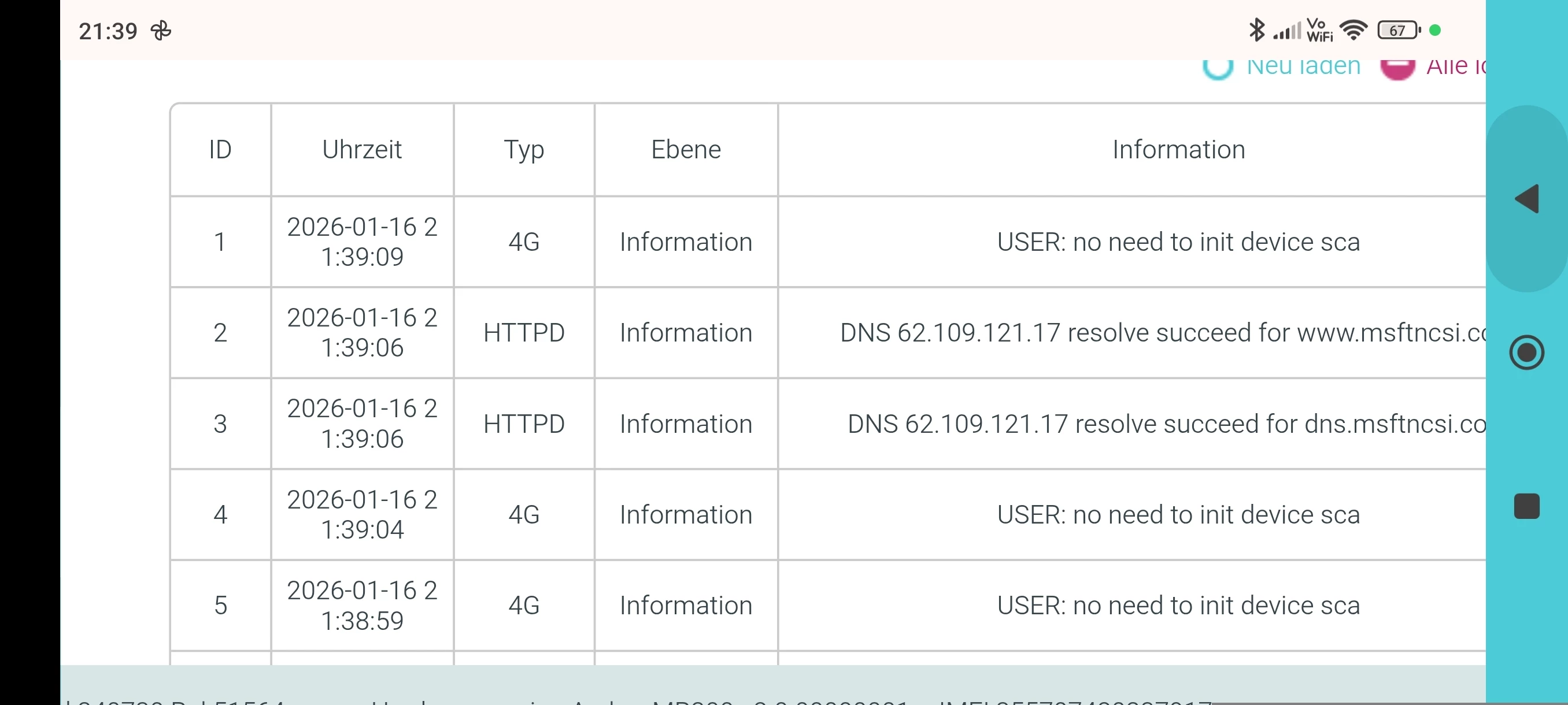The width and height of the screenshot is (1568, 705).
Task: Select log row with ID 1
Action: 220,242
